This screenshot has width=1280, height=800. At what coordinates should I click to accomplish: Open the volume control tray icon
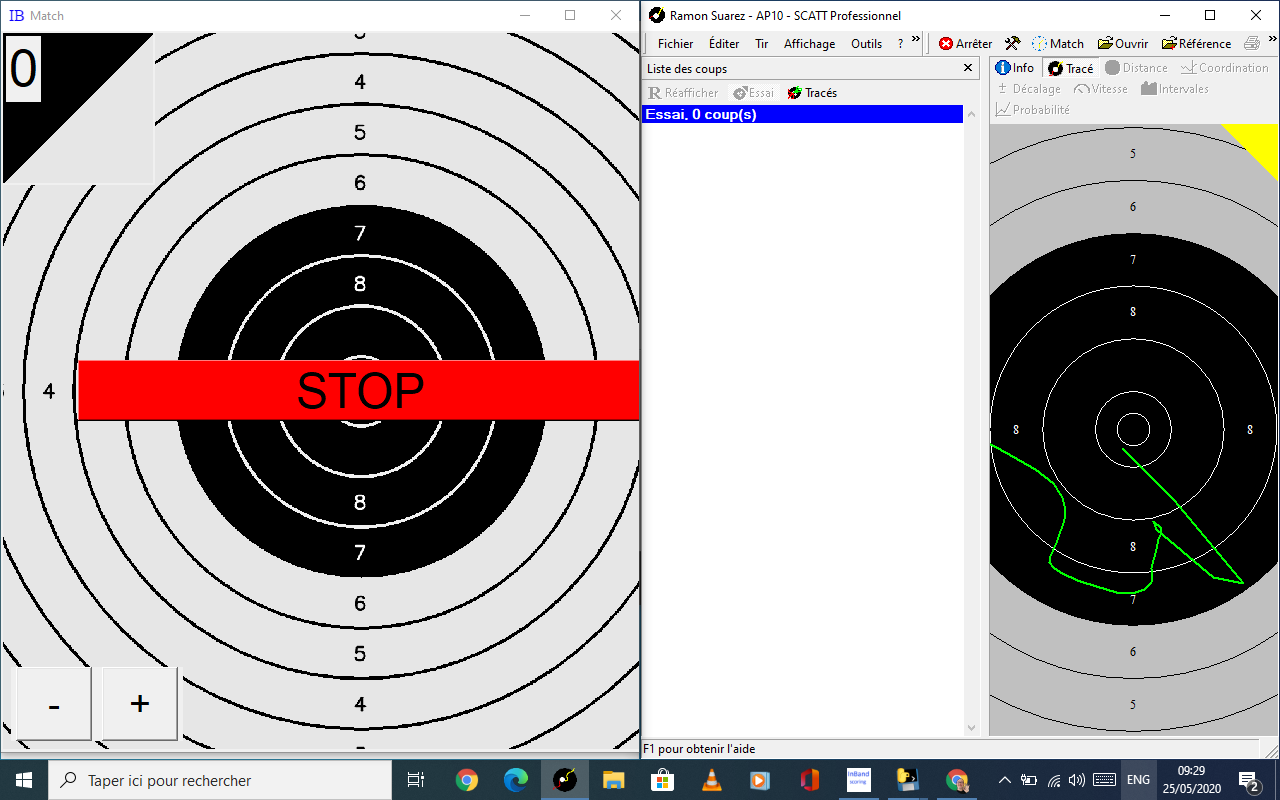coord(1077,780)
